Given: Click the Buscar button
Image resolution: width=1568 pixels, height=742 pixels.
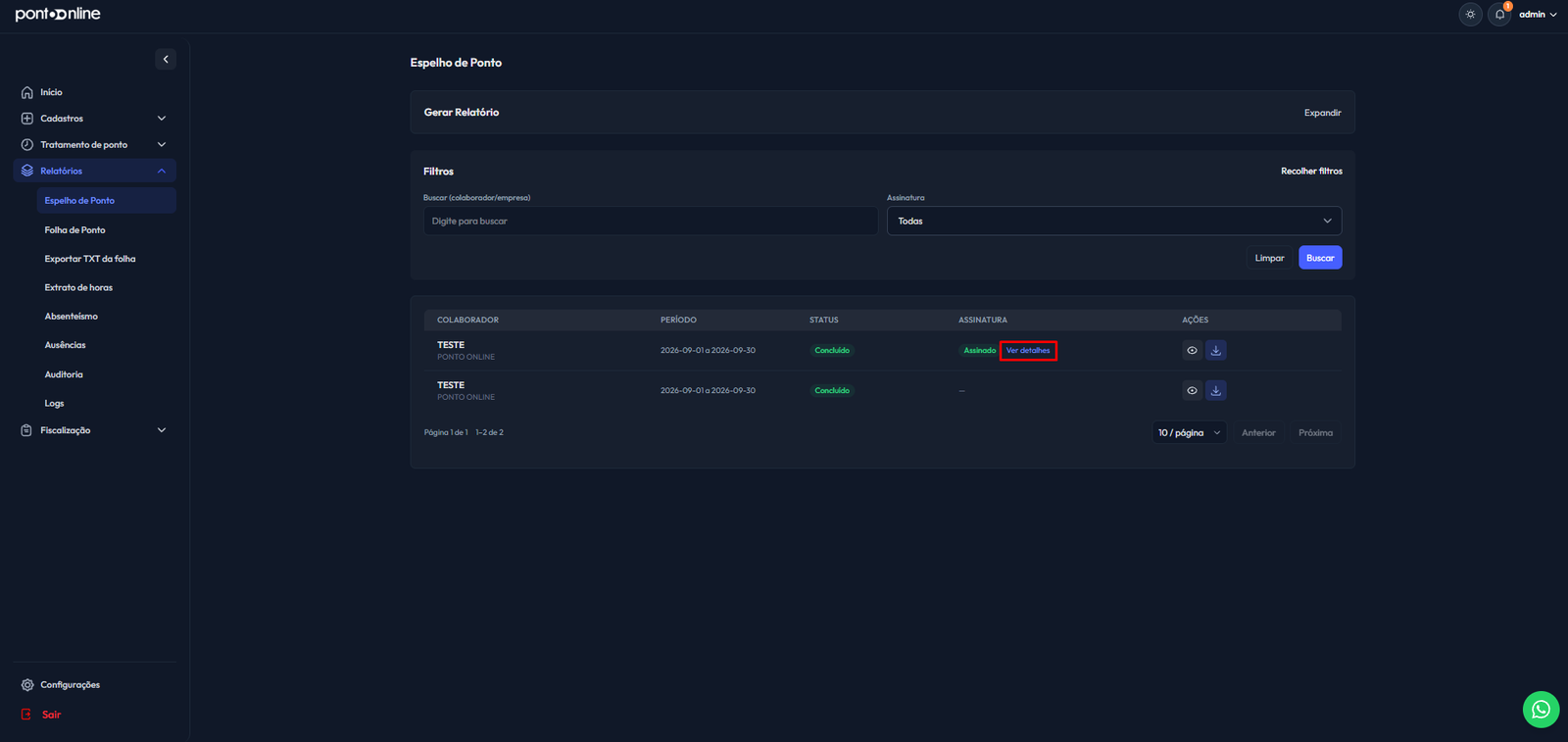Looking at the screenshot, I should [x=1320, y=258].
